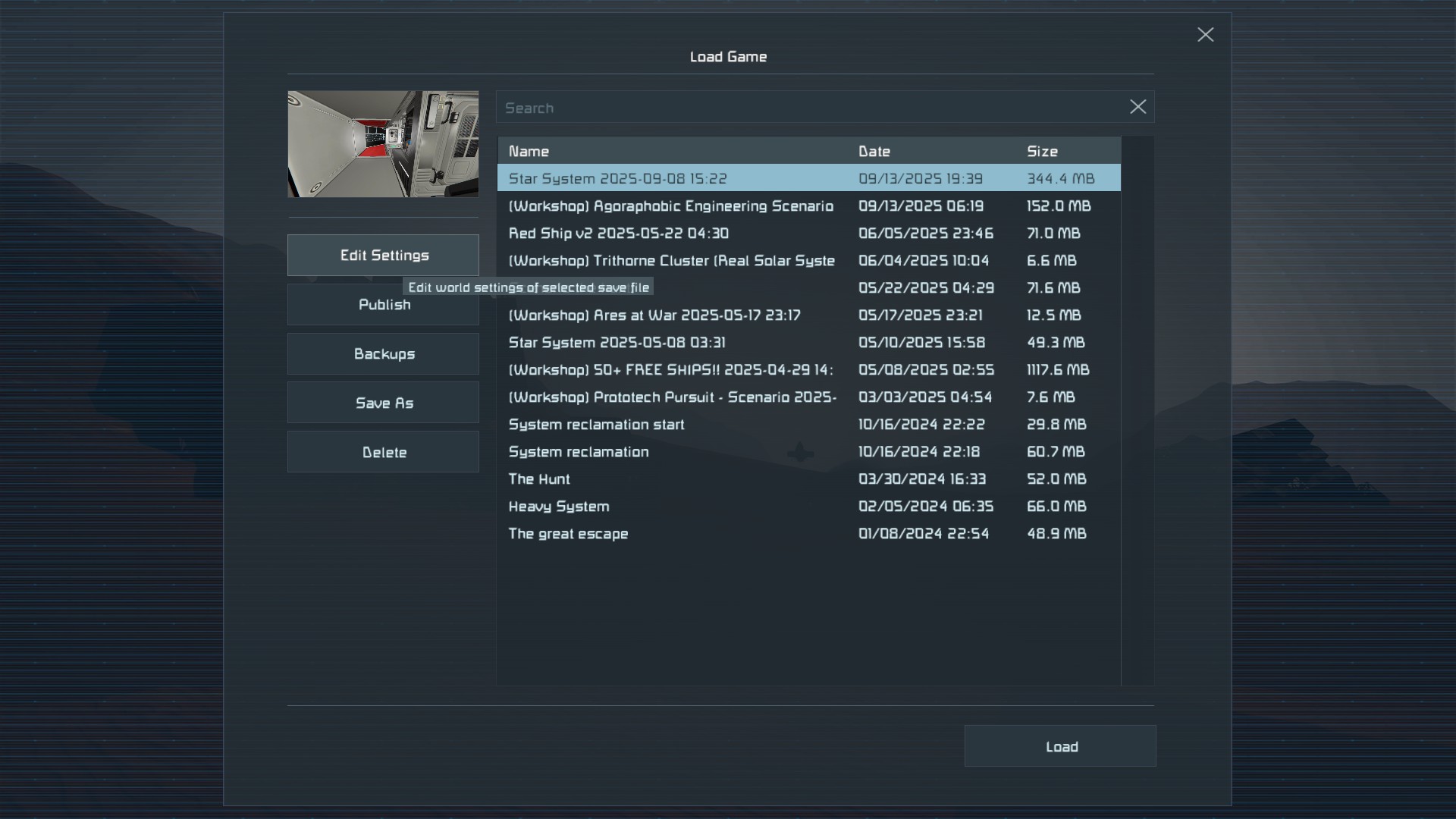The width and height of the screenshot is (1456, 819).
Task: Select Agoraphobic Engineering Scenario save
Action: pos(670,206)
